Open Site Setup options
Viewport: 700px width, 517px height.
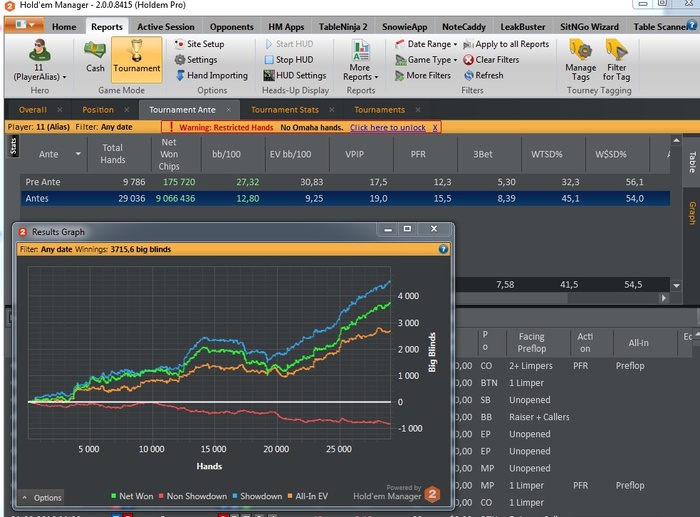point(200,44)
